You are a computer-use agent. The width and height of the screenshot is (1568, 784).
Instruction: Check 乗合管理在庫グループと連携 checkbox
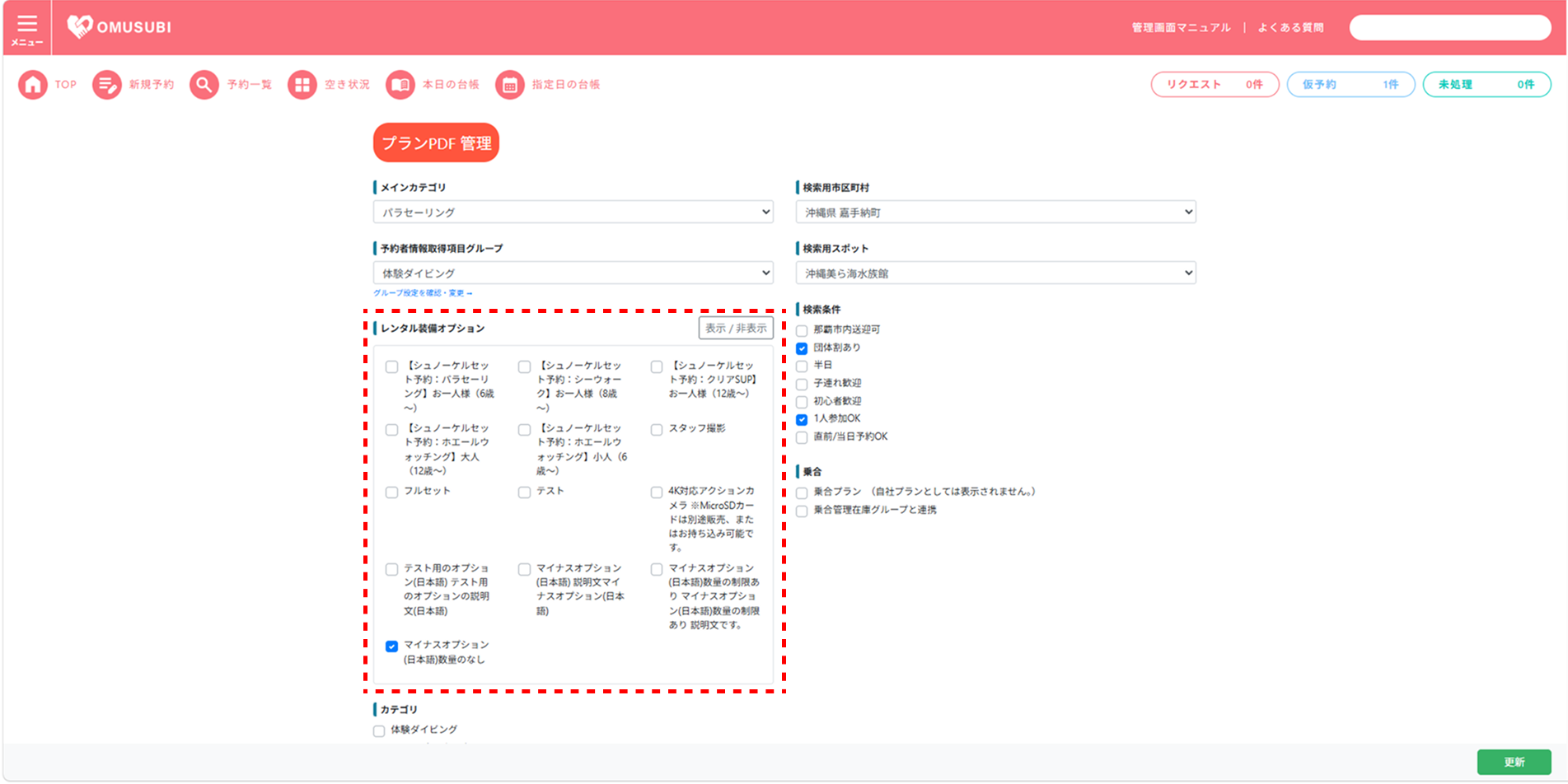pyautogui.click(x=802, y=511)
